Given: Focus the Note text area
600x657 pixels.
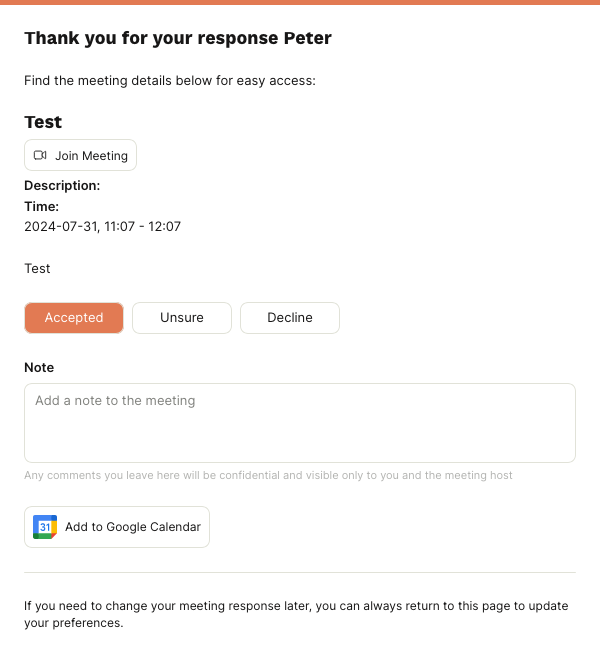Looking at the screenshot, I should coord(300,423).
